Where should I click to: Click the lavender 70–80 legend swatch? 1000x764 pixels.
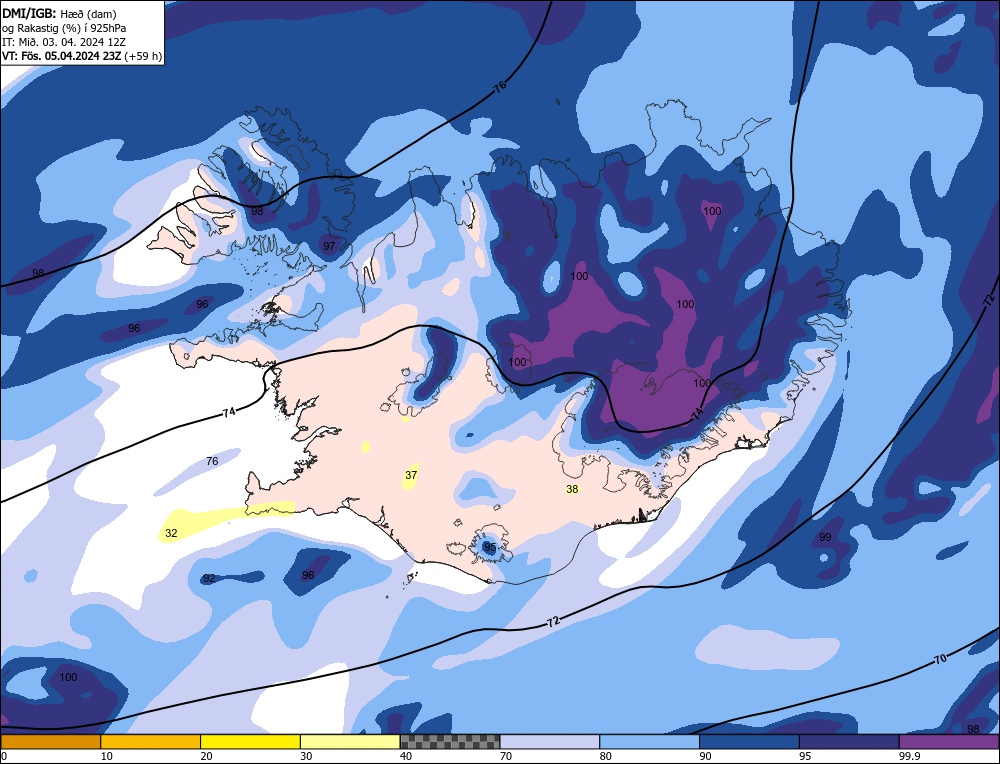pos(550,742)
